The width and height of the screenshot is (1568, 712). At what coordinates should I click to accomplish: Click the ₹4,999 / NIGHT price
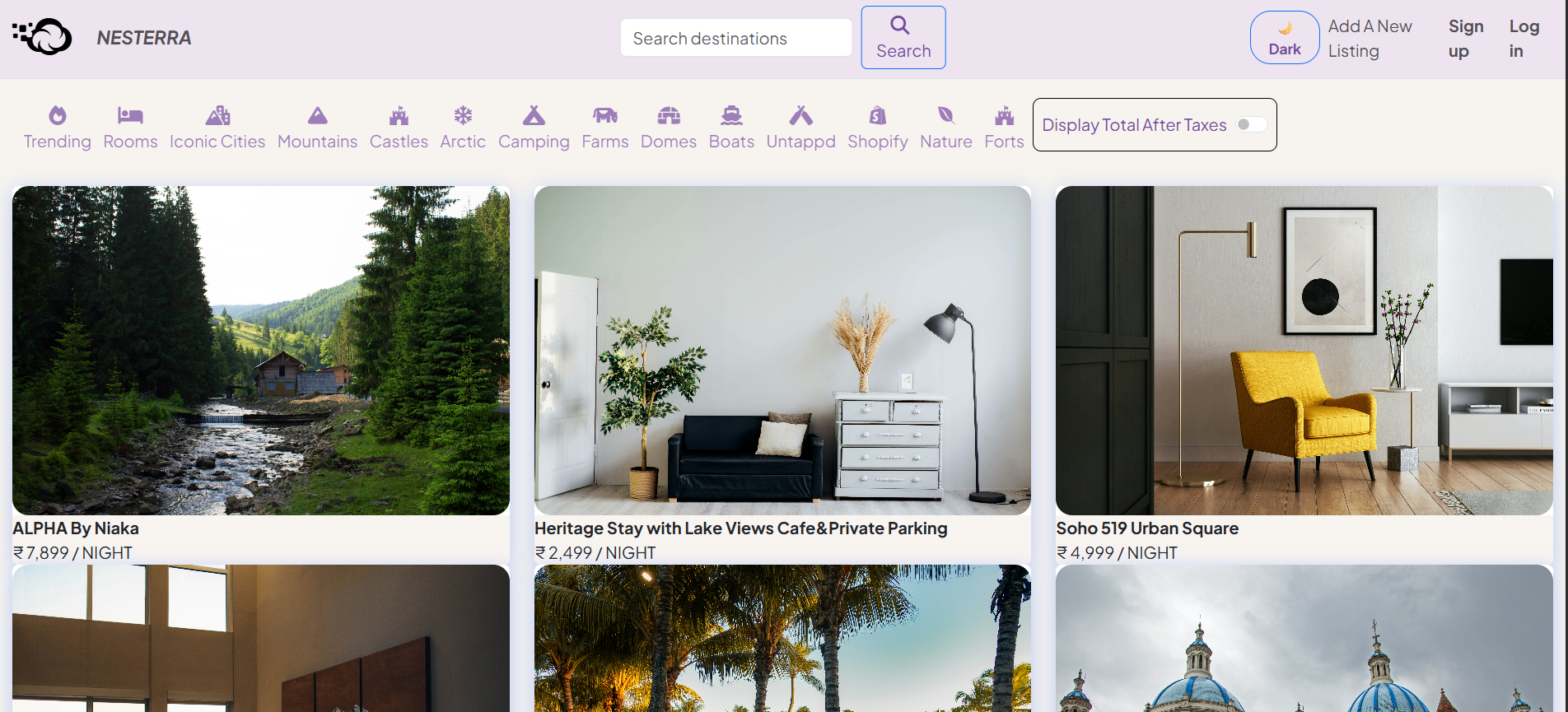point(1117,553)
